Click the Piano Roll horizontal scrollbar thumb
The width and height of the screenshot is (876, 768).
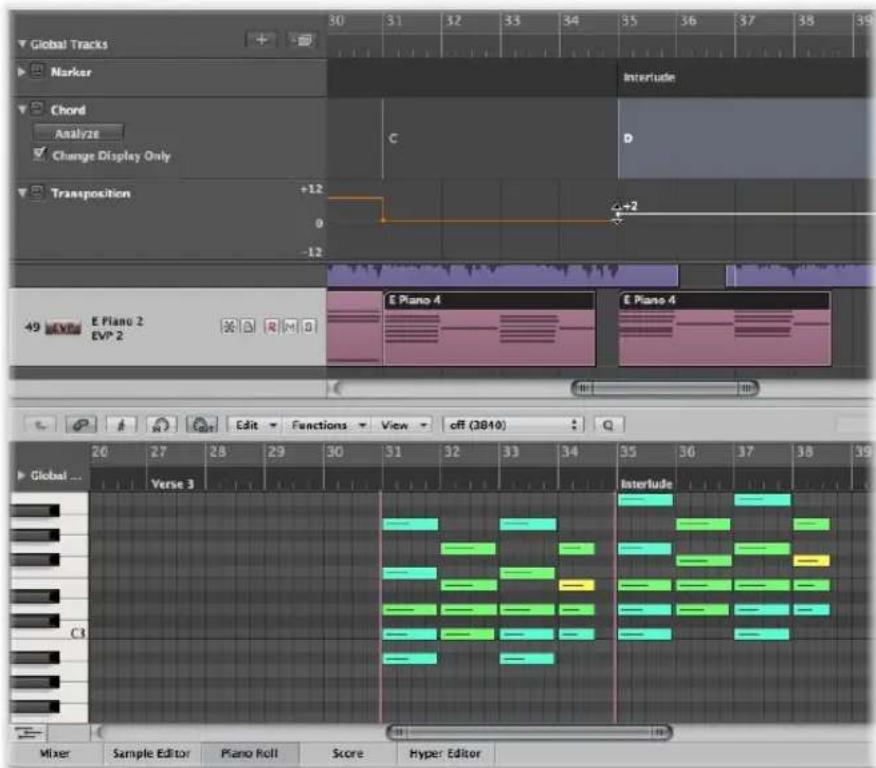tap(529, 732)
